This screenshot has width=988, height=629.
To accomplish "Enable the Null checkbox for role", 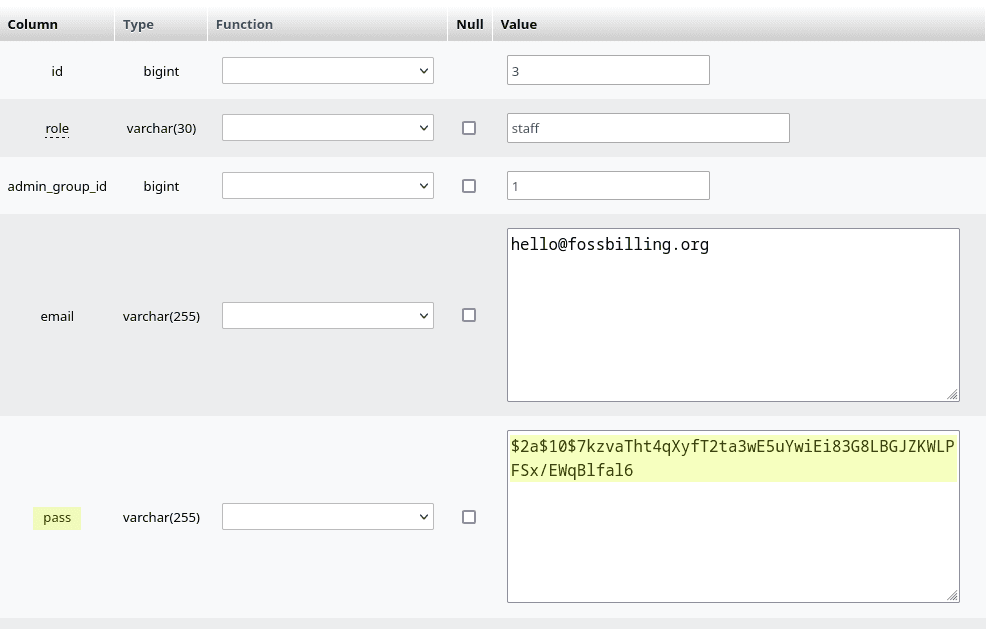I will 468,127.
